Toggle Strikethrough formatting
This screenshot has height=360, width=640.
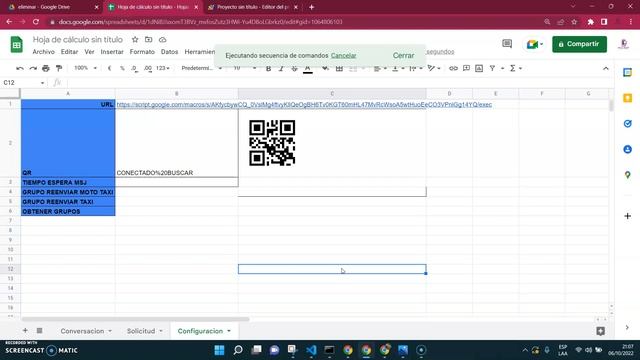tap(294, 69)
